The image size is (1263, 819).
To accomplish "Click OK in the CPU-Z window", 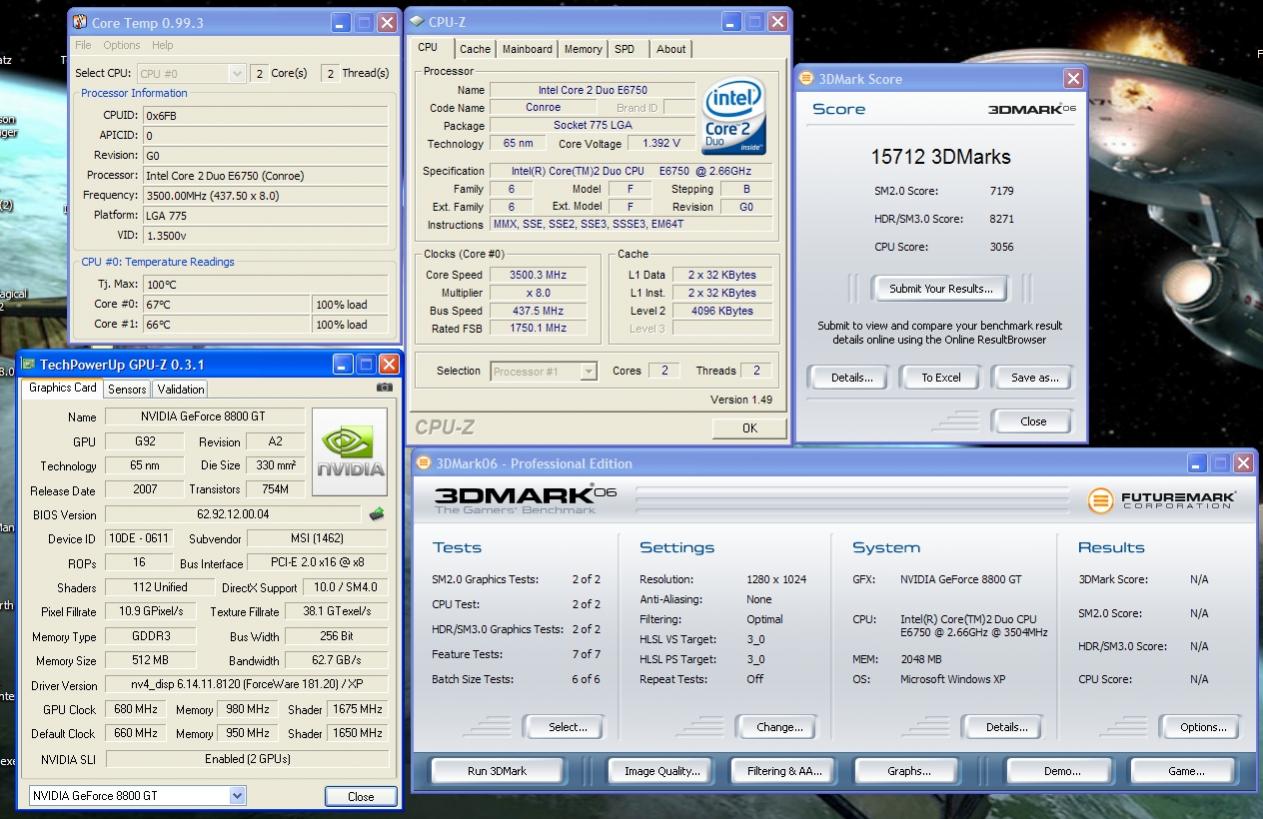I will (750, 428).
